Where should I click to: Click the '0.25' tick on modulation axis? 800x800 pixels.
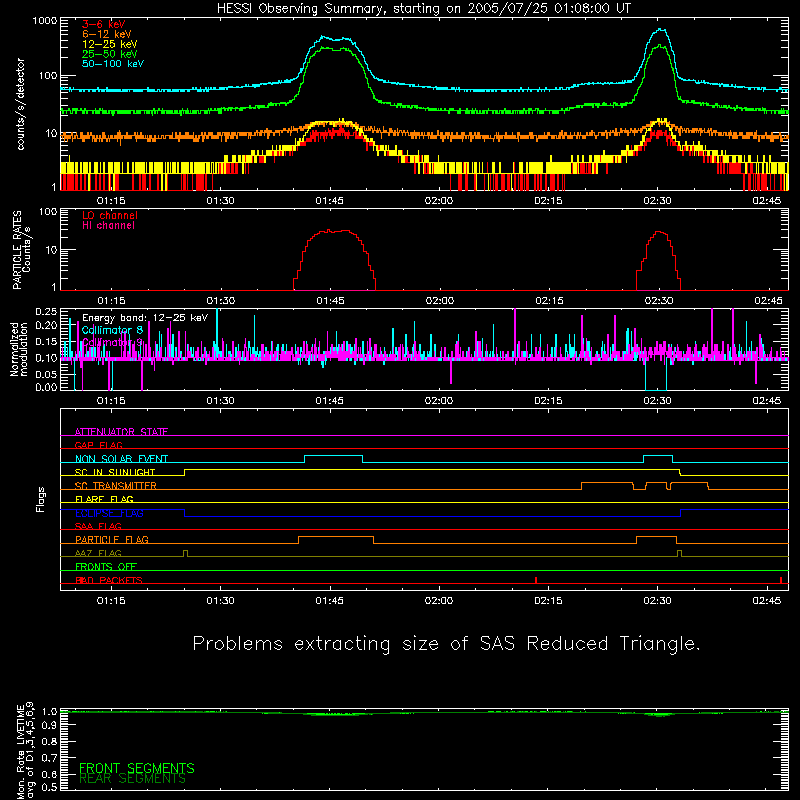click(46, 312)
